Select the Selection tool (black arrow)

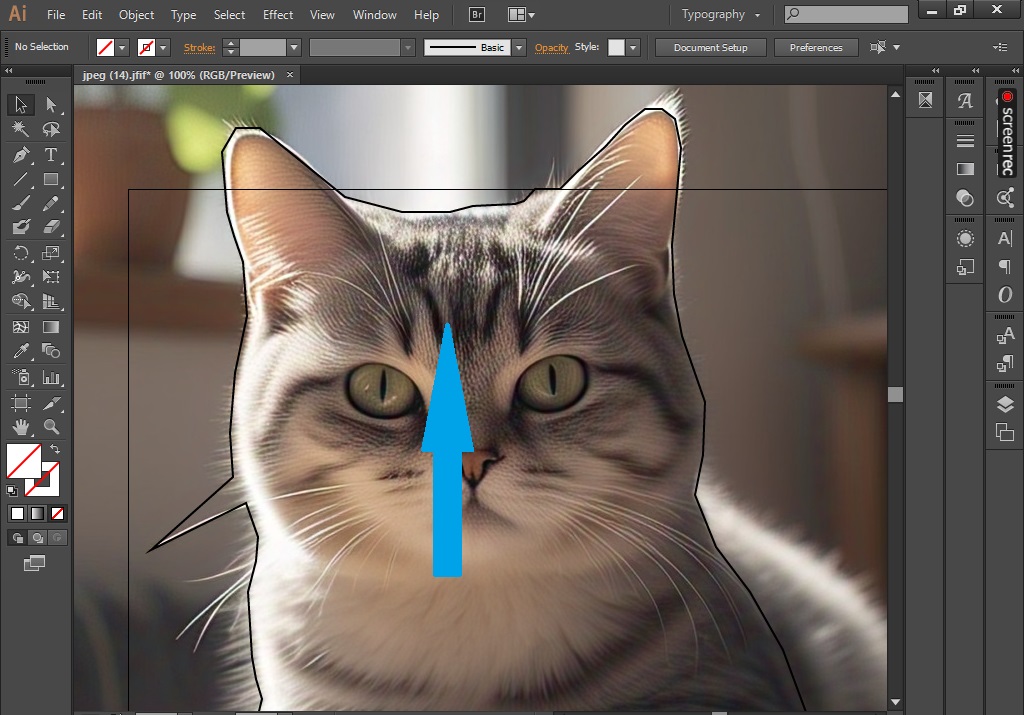(x=21, y=104)
